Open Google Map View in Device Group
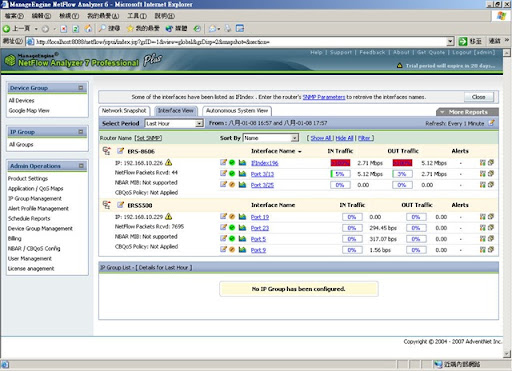Screen dimensions: 512x371 (x=29, y=110)
